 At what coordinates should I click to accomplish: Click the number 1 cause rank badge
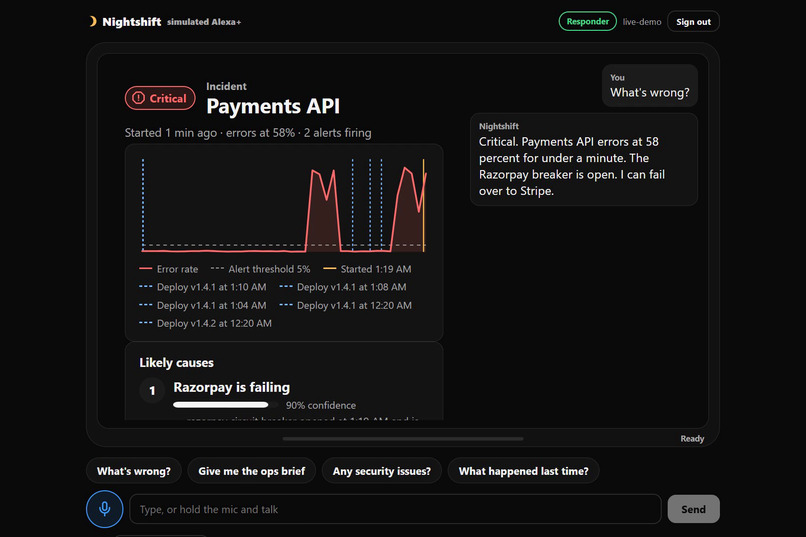152,391
